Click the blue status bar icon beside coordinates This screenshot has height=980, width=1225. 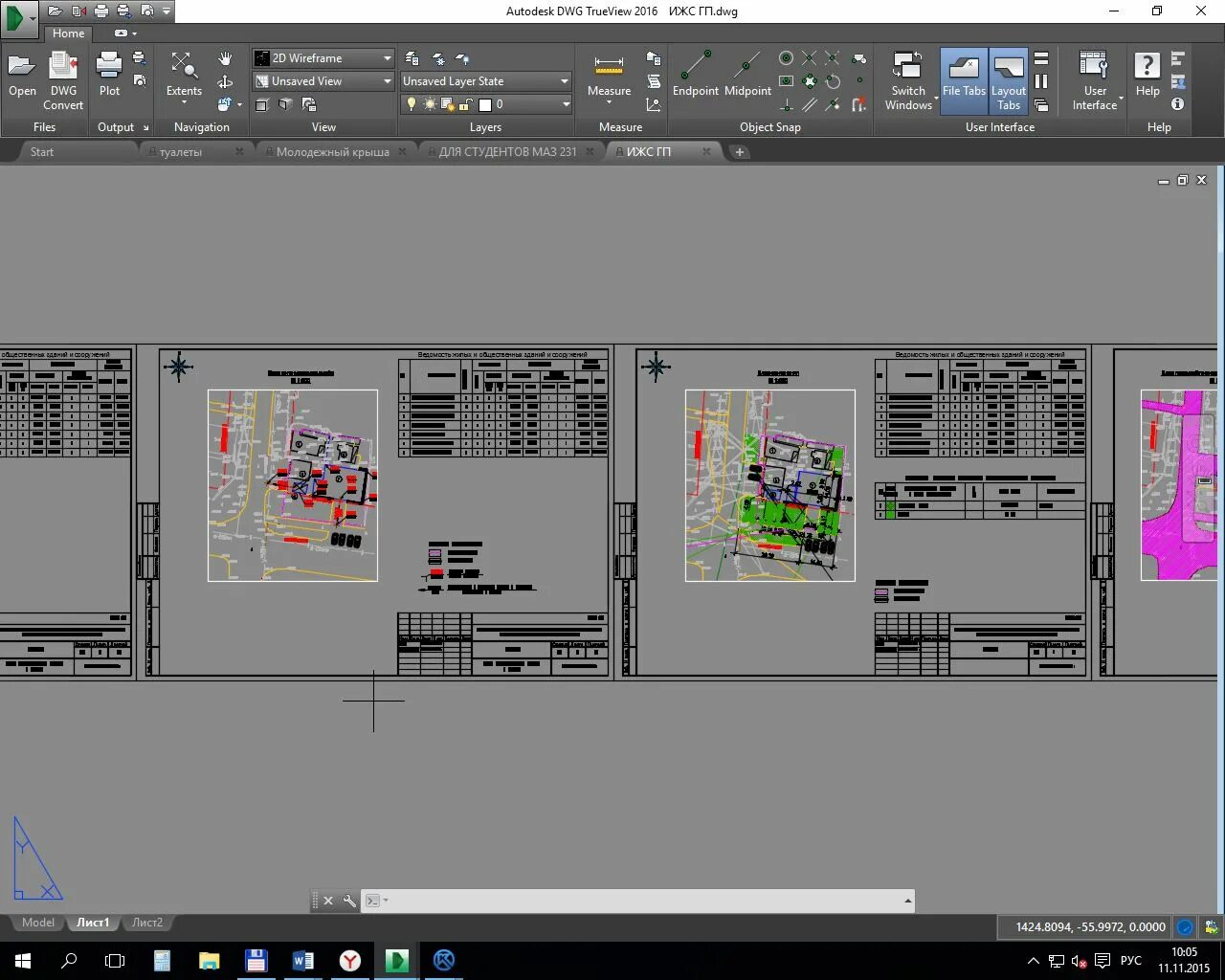point(1185,926)
